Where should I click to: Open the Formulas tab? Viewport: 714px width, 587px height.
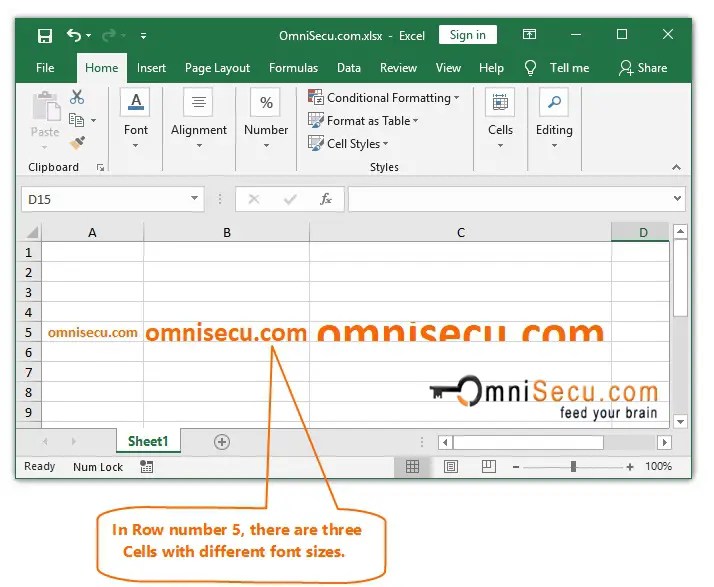click(293, 68)
